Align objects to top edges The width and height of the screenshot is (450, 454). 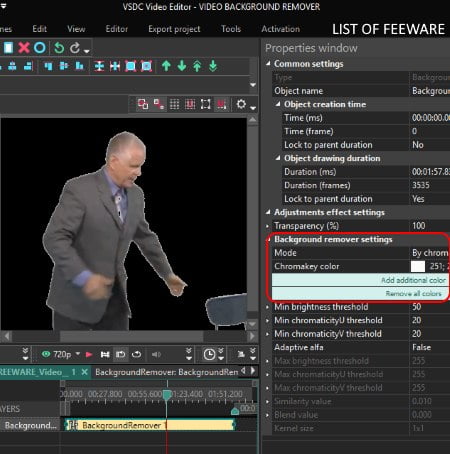tap(48, 66)
